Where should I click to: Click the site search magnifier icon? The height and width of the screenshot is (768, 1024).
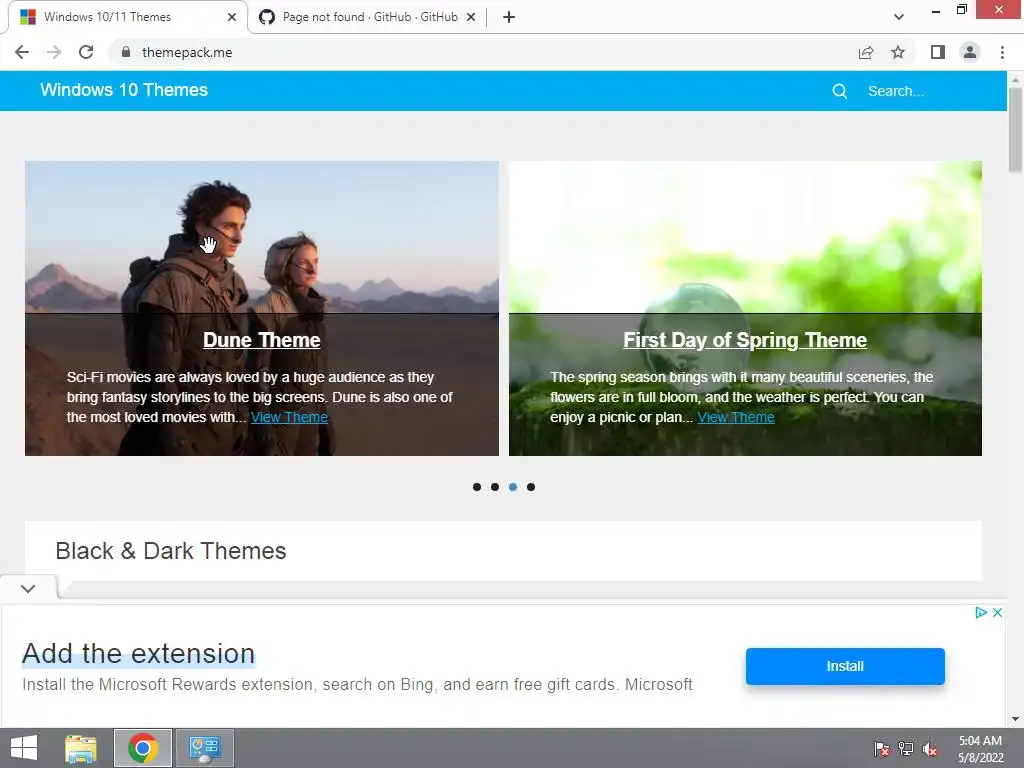840,91
